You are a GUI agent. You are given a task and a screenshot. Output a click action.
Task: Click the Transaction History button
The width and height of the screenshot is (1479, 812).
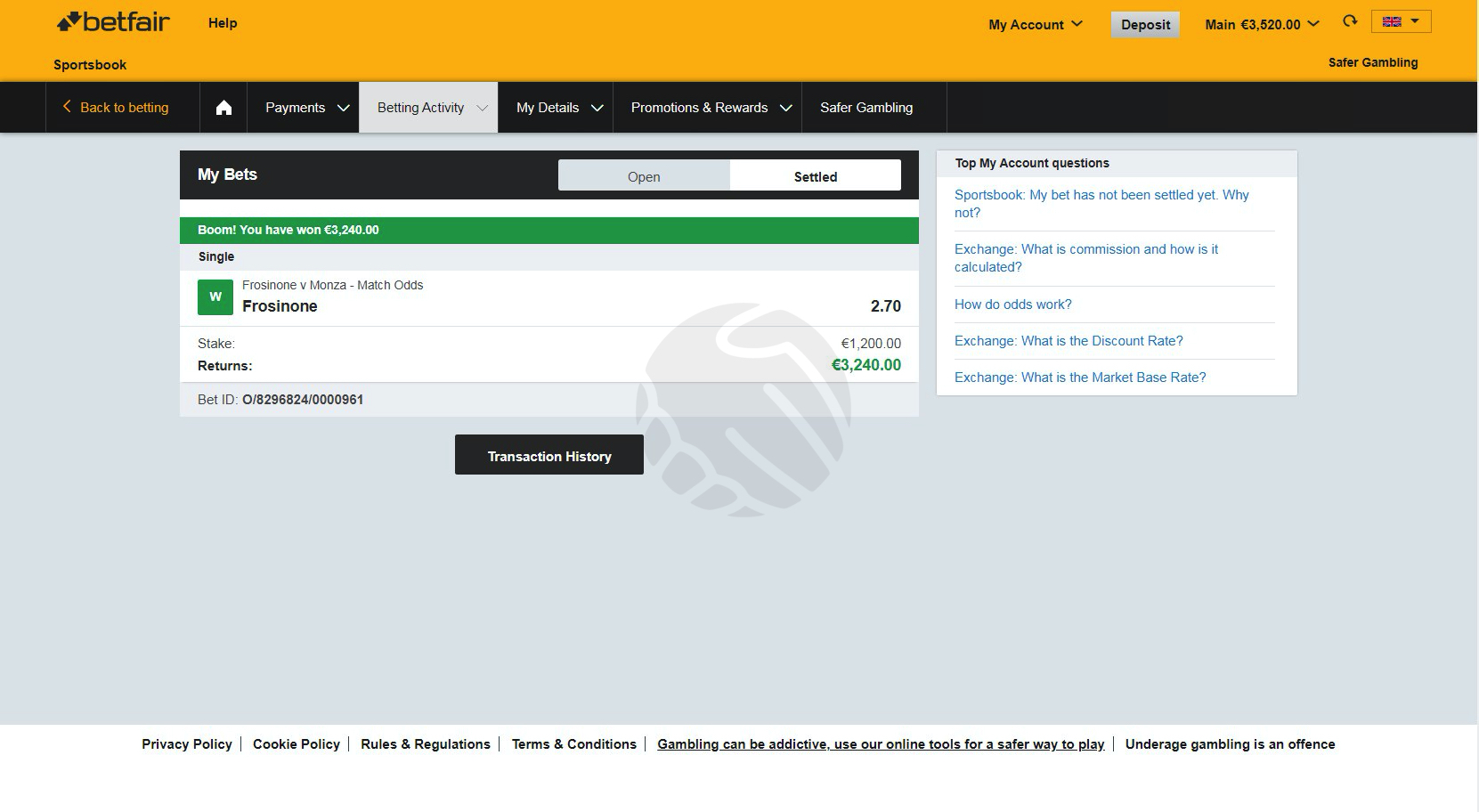point(549,455)
